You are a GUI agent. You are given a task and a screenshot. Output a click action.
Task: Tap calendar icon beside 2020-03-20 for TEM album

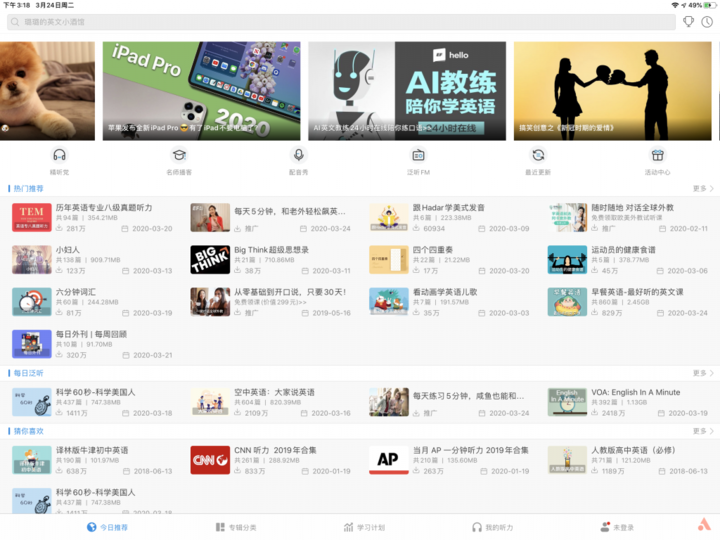(125, 228)
